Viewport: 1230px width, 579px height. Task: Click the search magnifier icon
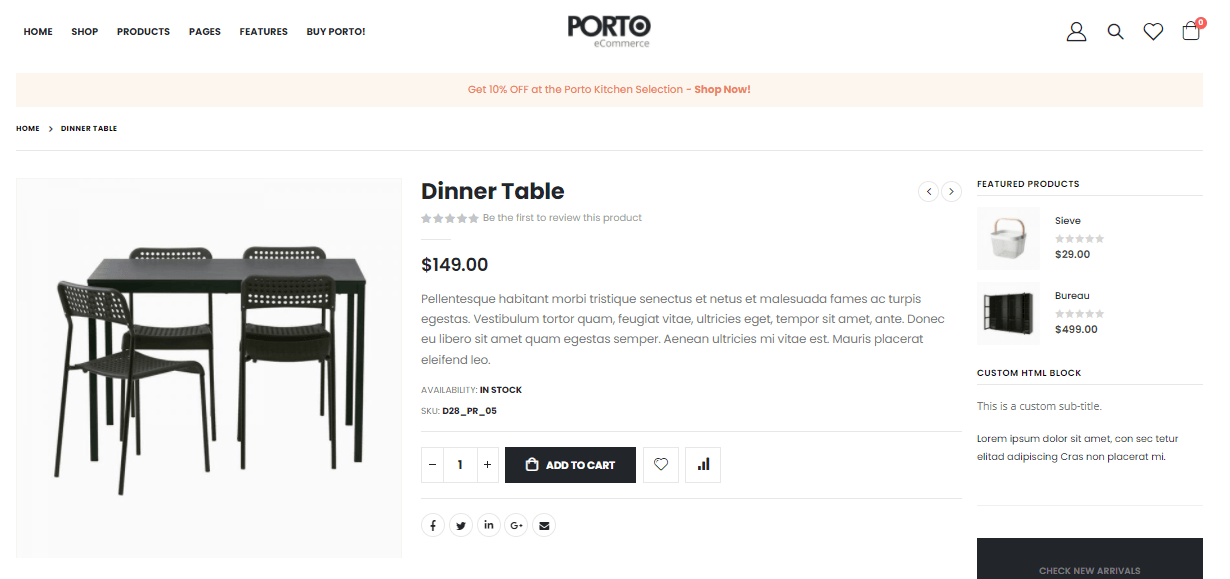point(1115,32)
